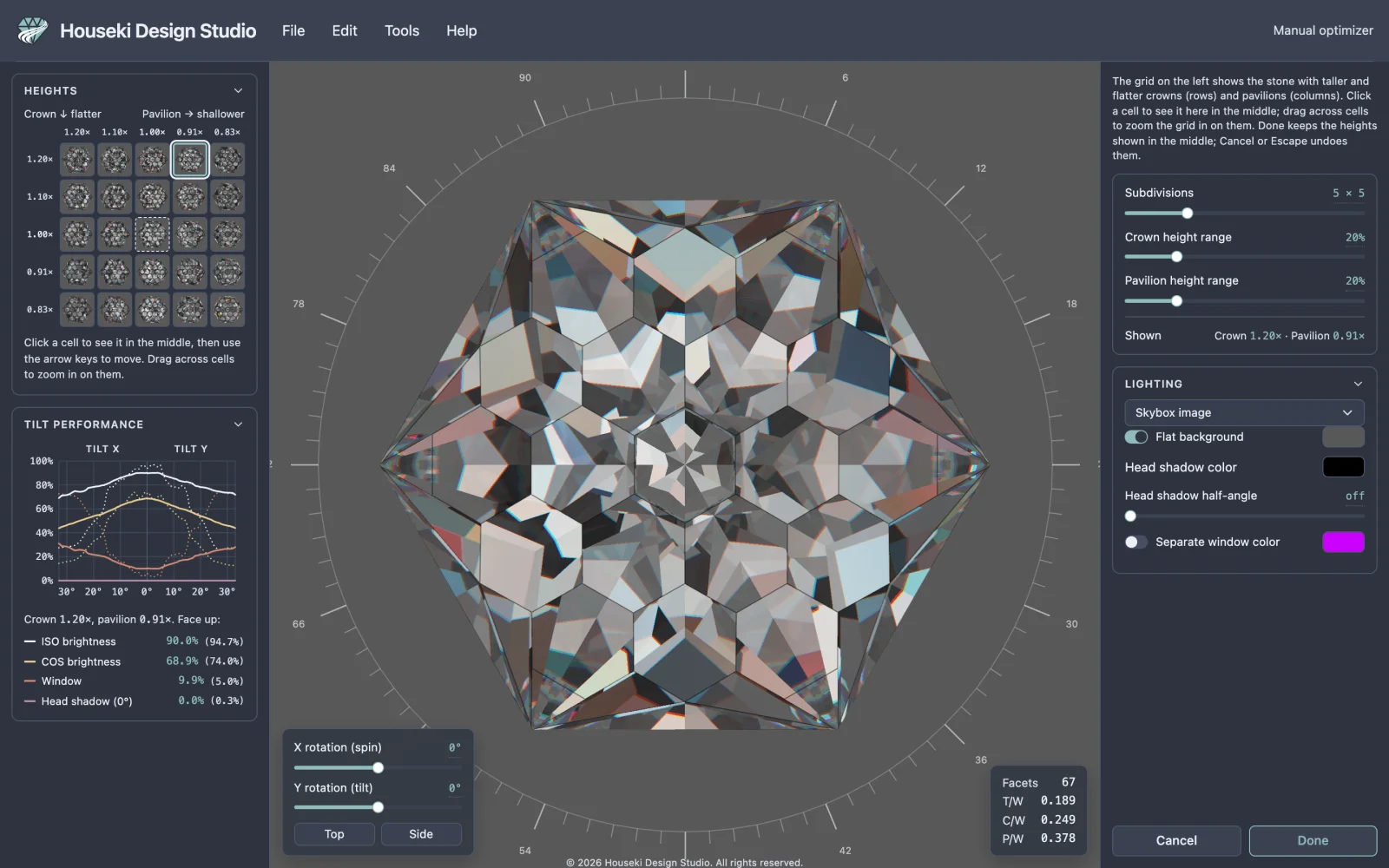Click the Crown height range slider handle

coord(1176,257)
